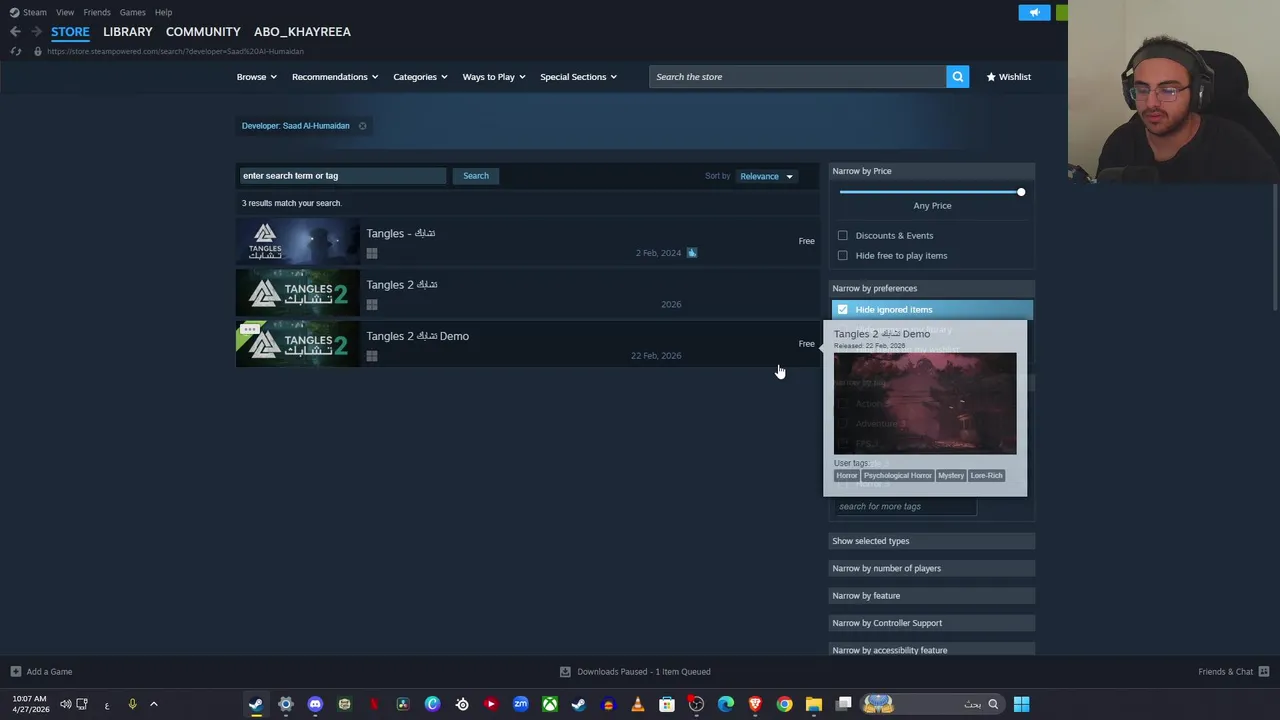The width and height of the screenshot is (1280, 720).
Task: Expand Narrow by Controller Support section
Action: tap(931, 623)
